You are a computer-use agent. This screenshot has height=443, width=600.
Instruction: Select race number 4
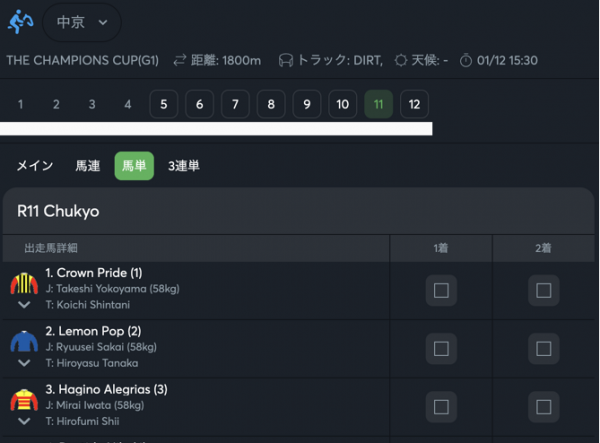[x=128, y=104]
